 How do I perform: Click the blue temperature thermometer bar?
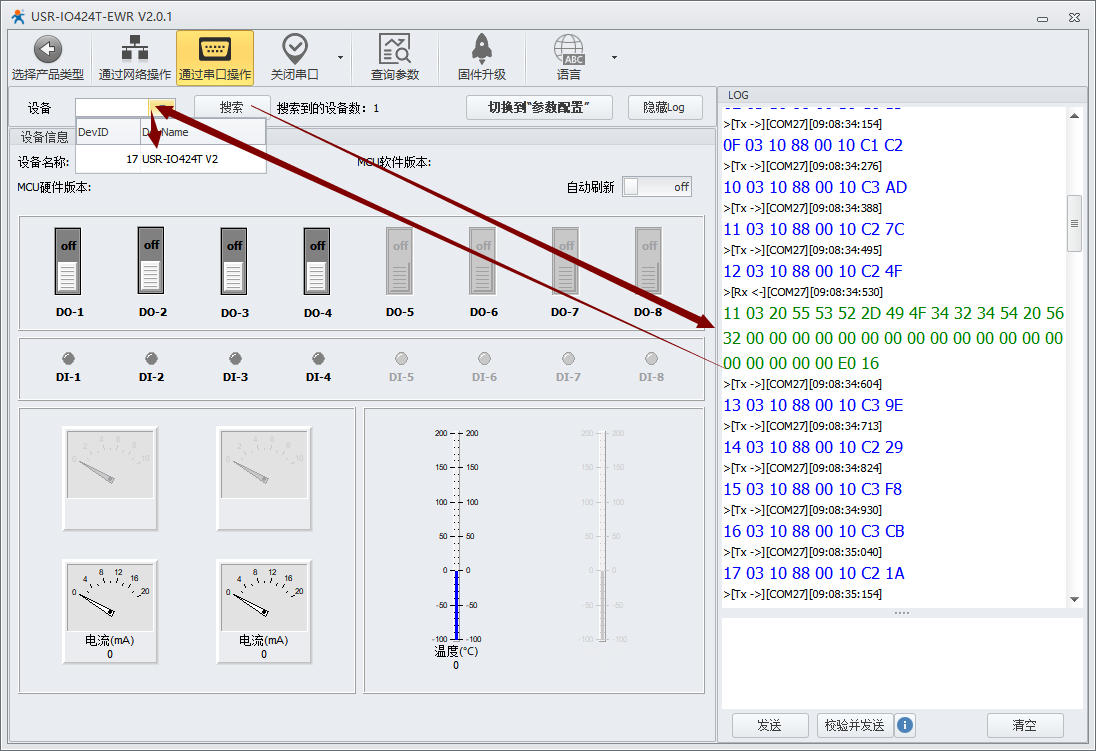point(456,605)
